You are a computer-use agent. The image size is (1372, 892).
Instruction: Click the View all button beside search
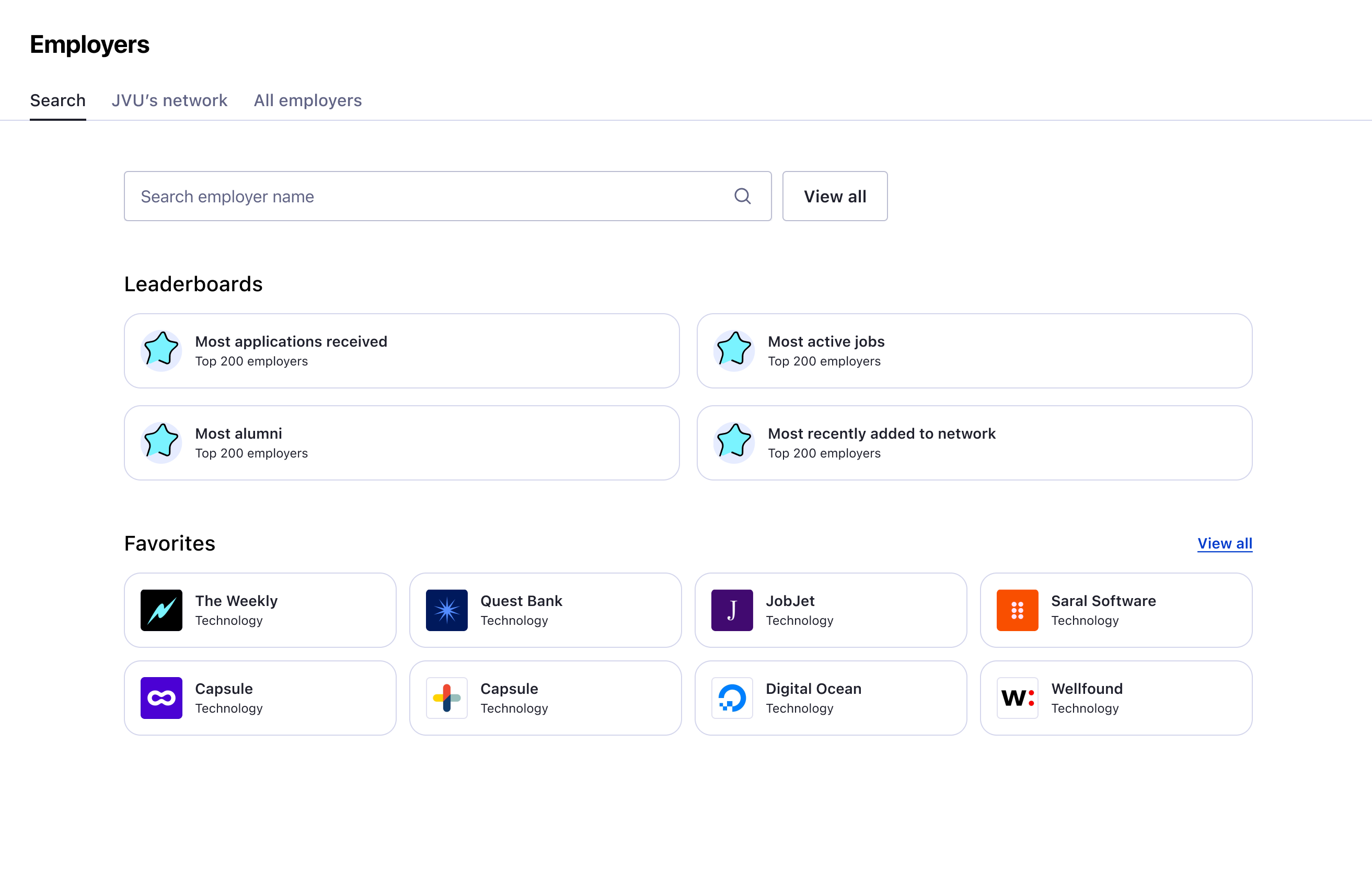coord(835,196)
